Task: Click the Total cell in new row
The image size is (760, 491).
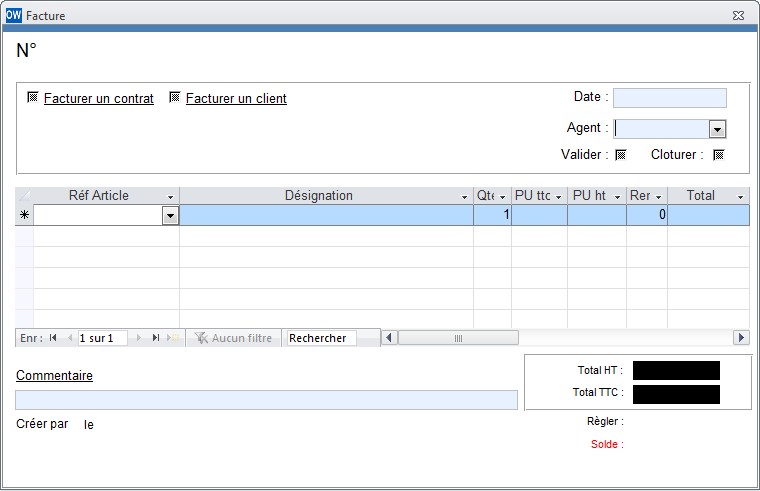Action: pos(708,215)
